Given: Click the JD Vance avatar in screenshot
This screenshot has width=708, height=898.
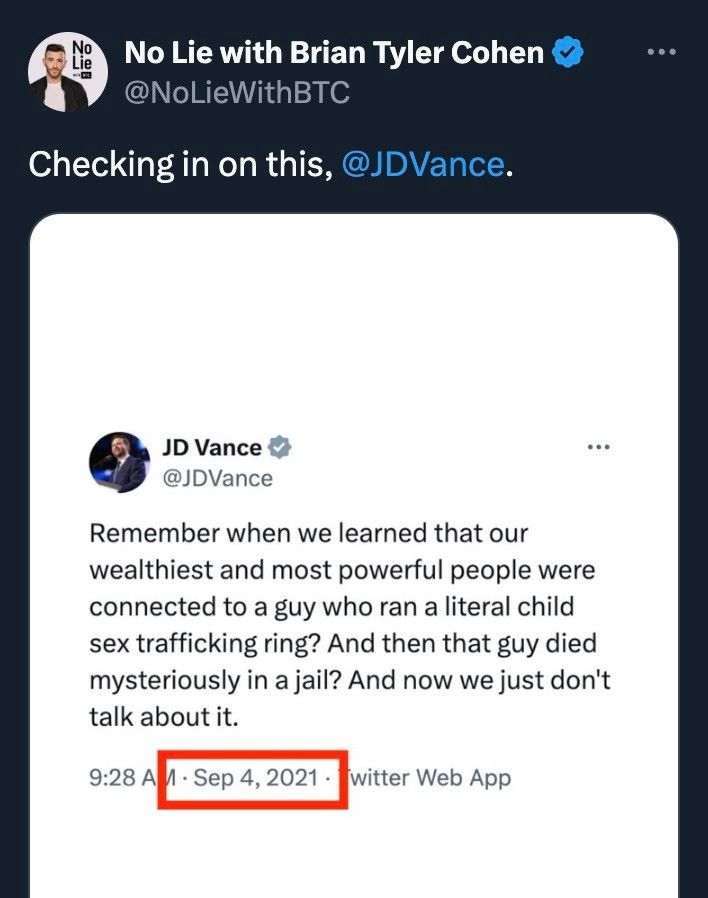Looking at the screenshot, I should tap(119, 462).
